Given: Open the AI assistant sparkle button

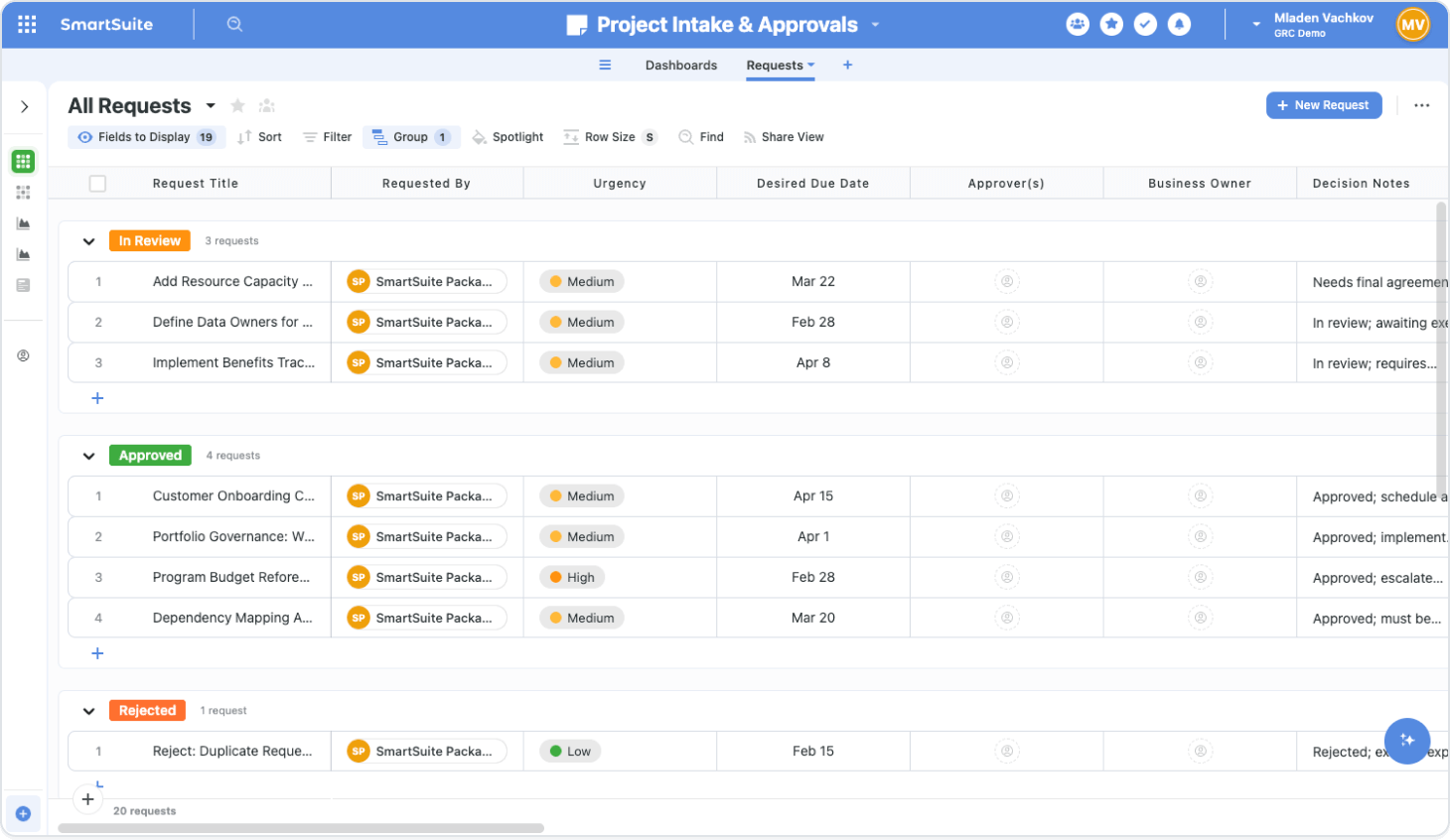Looking at the screenshot, I should click(1406, 741).
